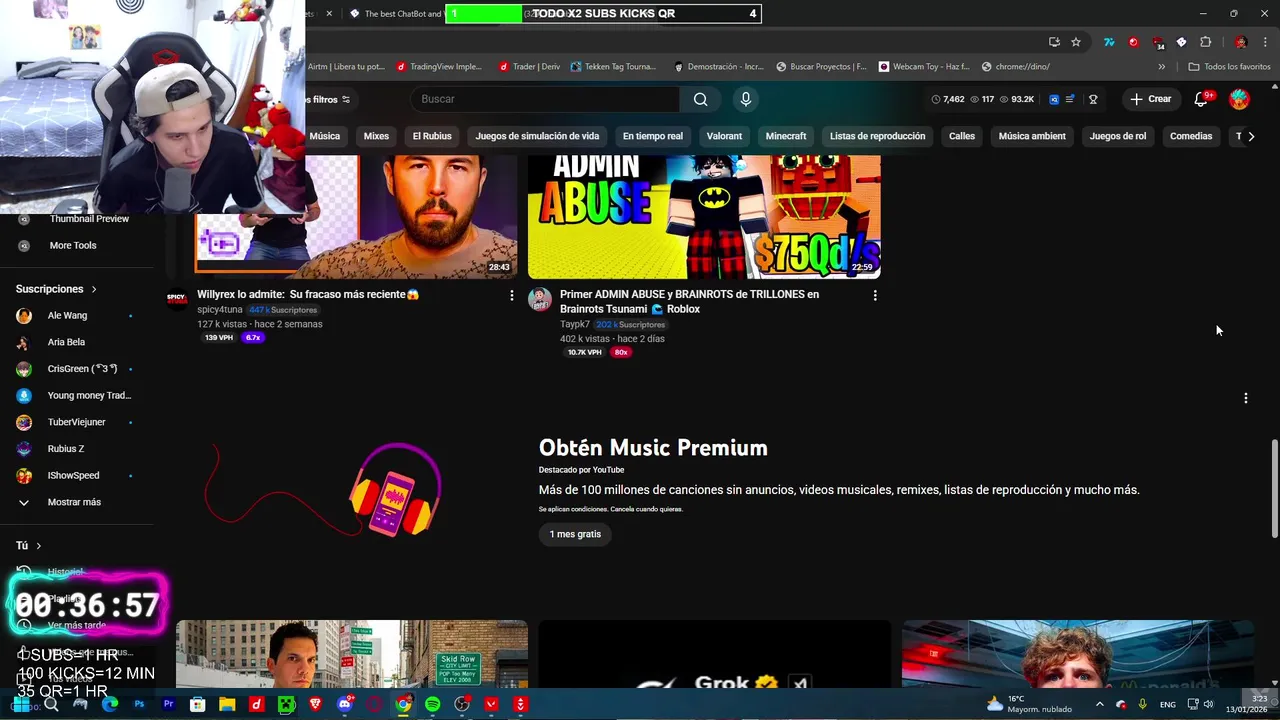The height and width of the screenshot is (720, 1280).
Task: Click the trophy icon in YouTube header
Action: pyautogui.click(x=1093, y=99)
